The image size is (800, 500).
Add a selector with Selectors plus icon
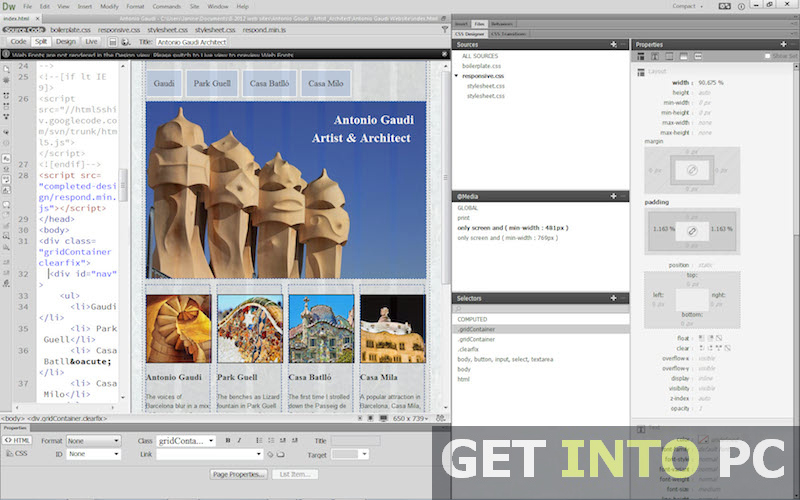[613, 298]
